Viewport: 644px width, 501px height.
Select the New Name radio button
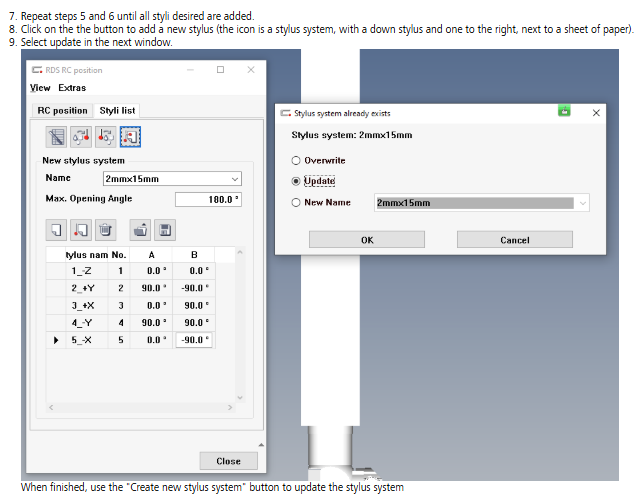296,202
